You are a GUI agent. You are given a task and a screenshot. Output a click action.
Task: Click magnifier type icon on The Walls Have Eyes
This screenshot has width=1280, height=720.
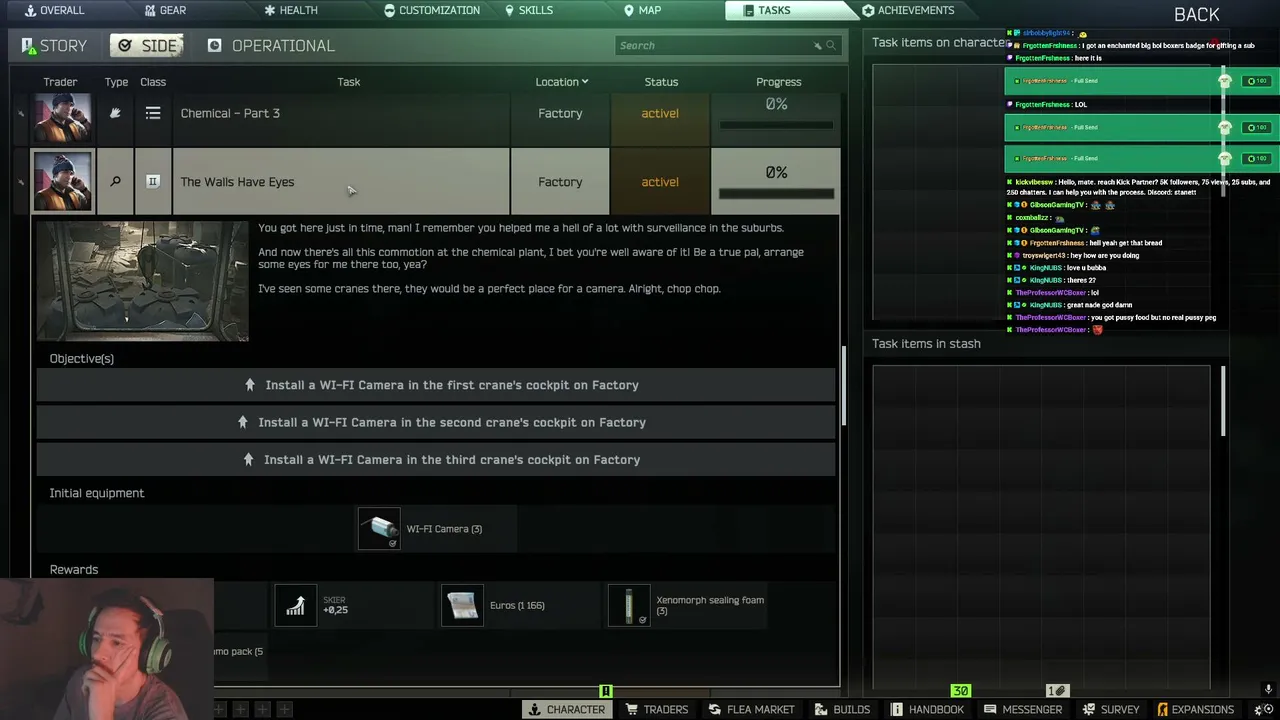click(115, 181)
